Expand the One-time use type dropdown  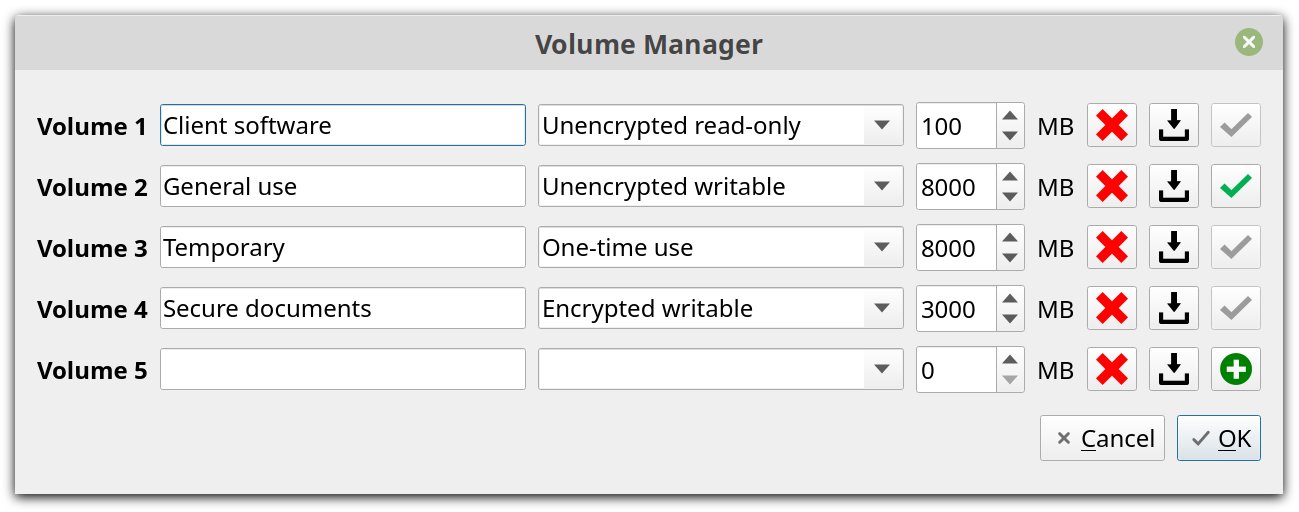[x=720, y=248]
